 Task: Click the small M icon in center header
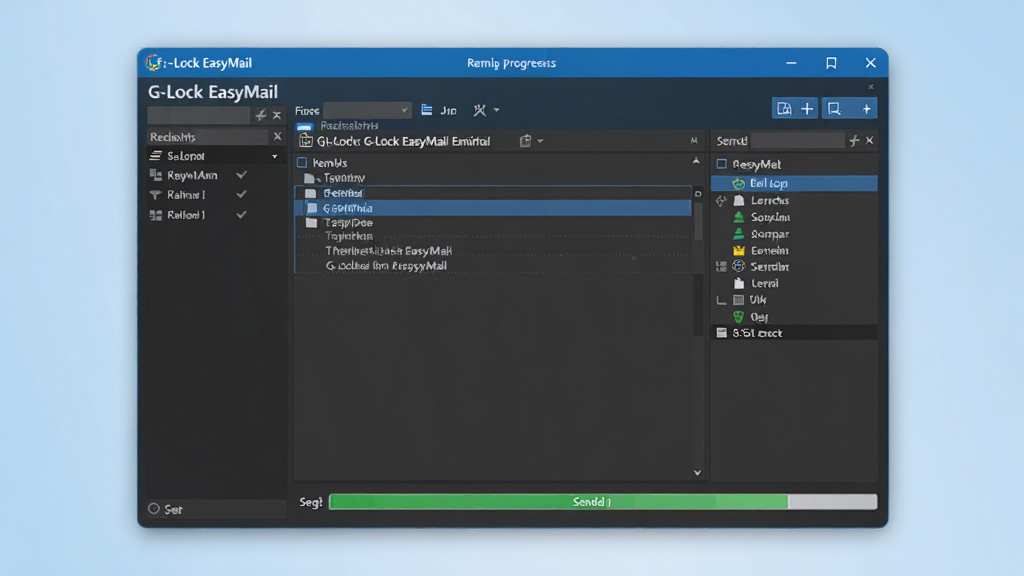coord(694,140)
